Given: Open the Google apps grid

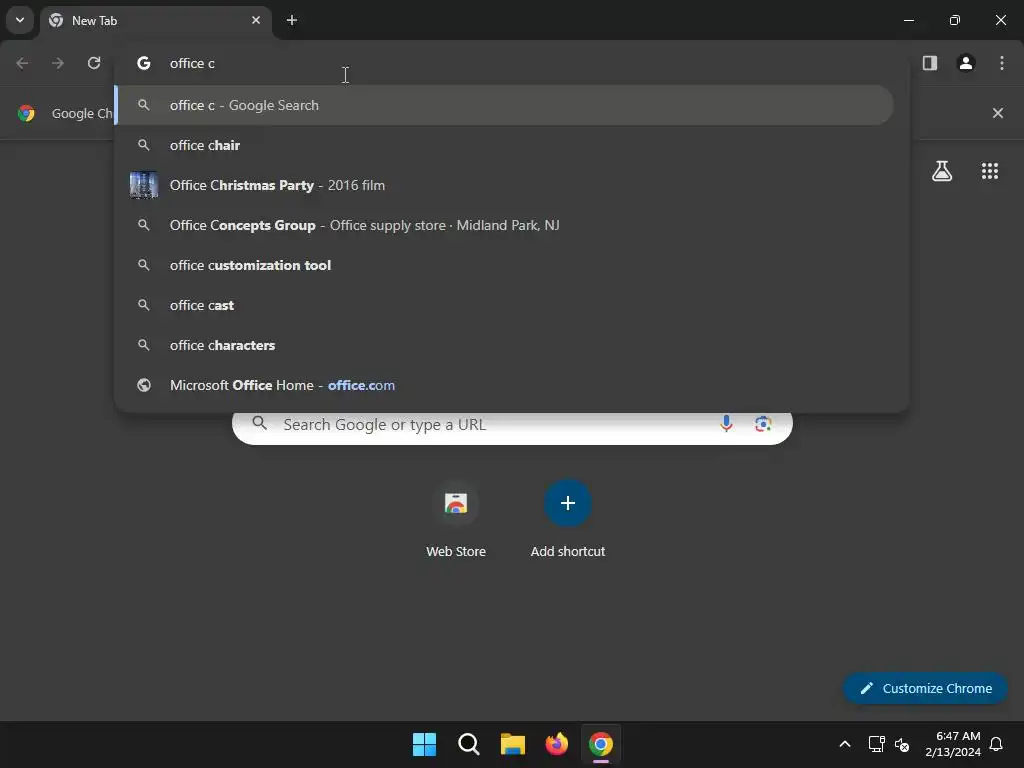Looking at the screenshot, I should (990, 171).
